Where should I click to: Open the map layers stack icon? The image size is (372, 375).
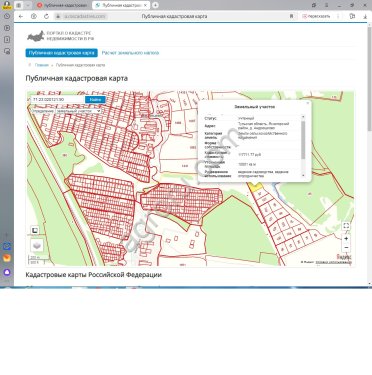click(37, 246)
